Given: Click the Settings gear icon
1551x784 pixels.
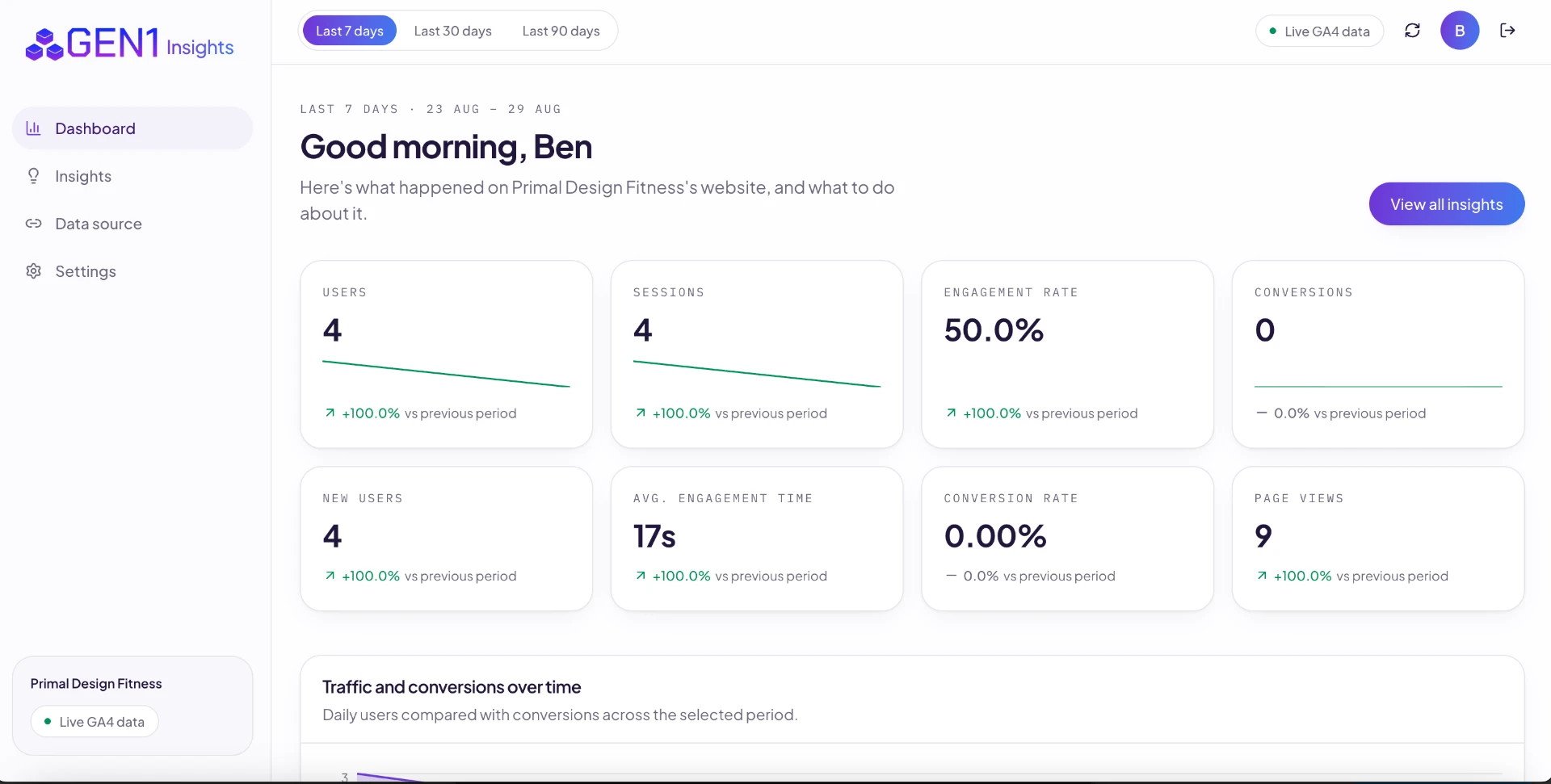Looking at the screenshot, I should coord(33,271).
